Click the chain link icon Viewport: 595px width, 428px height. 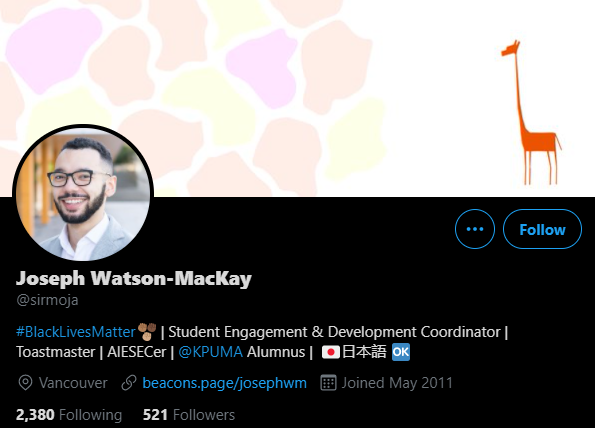tap(129, 383)
